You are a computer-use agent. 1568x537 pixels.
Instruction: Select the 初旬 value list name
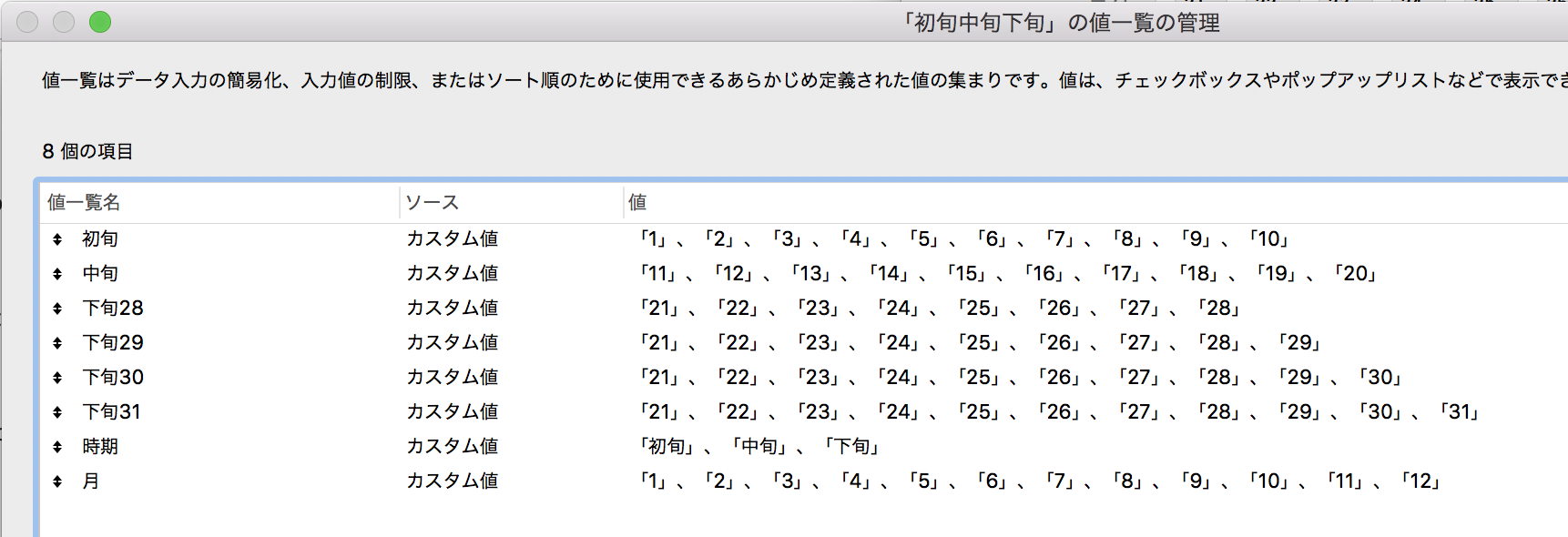coord(100,238)
